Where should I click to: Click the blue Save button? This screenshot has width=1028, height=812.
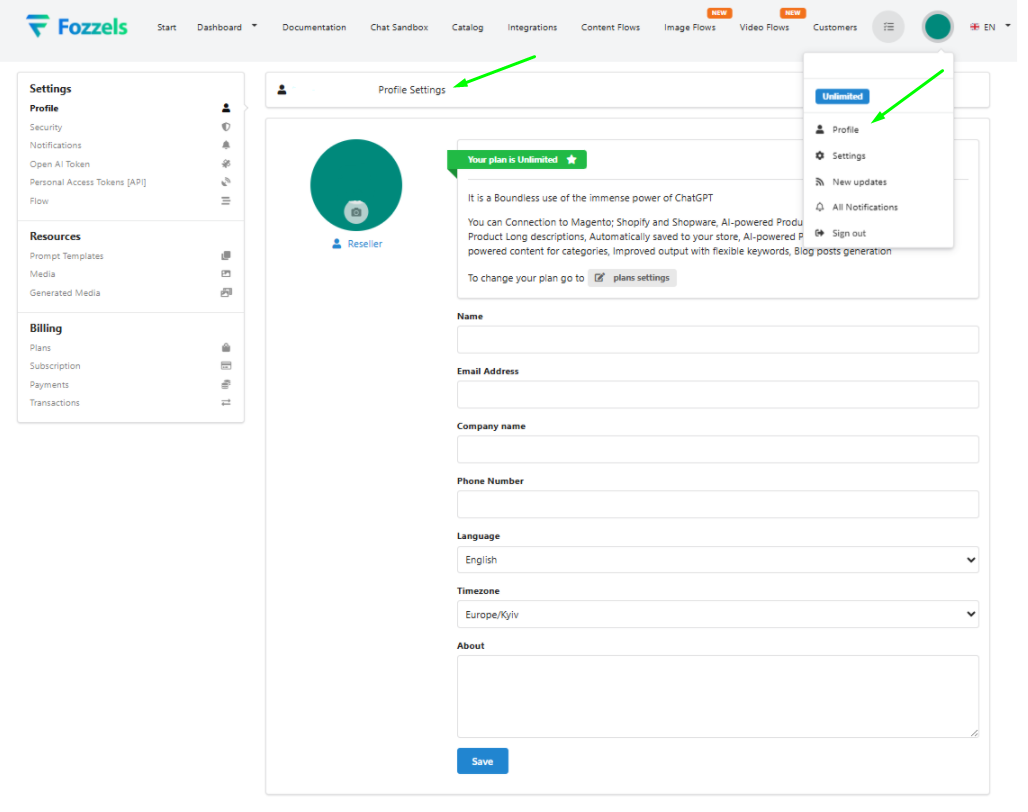[x=483, y=761]
